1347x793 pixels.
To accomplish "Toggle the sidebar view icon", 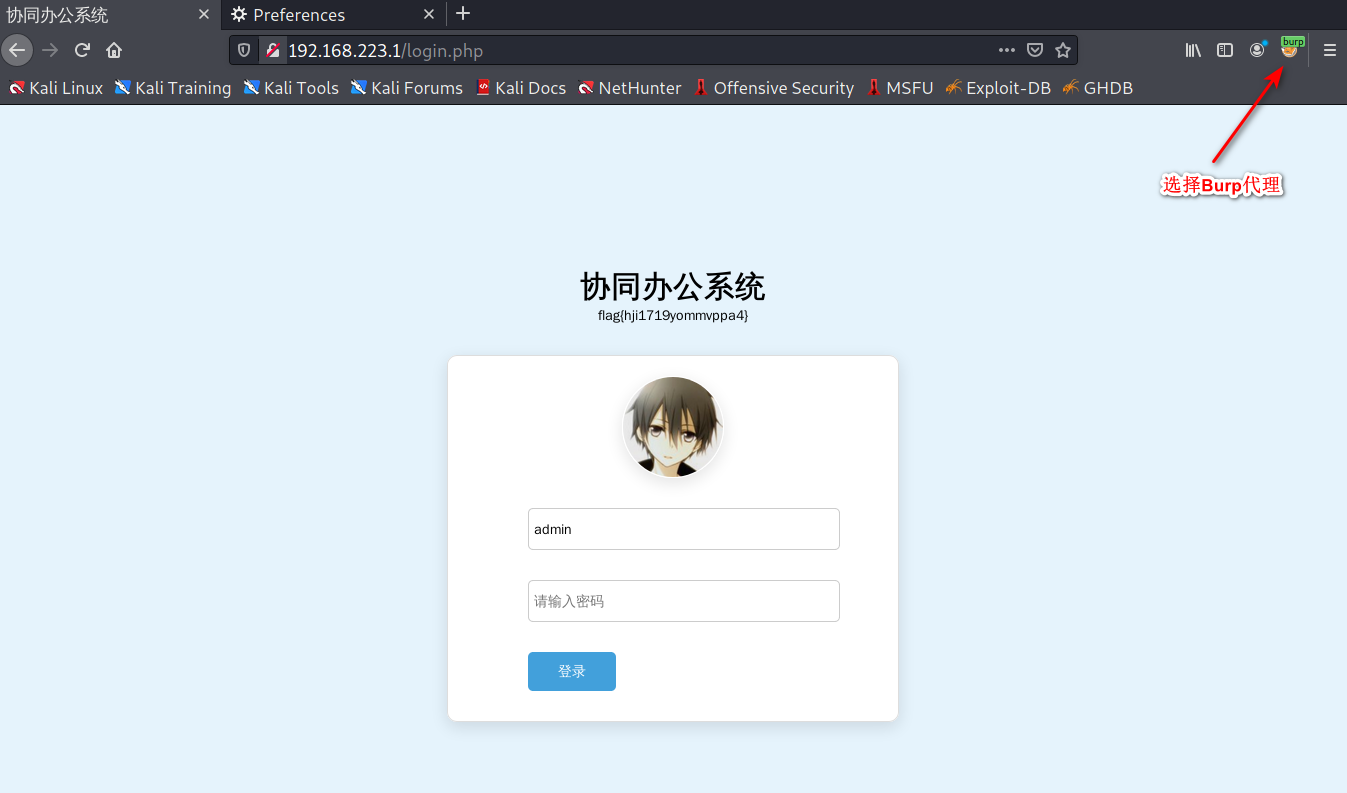I will (1225, 50).
